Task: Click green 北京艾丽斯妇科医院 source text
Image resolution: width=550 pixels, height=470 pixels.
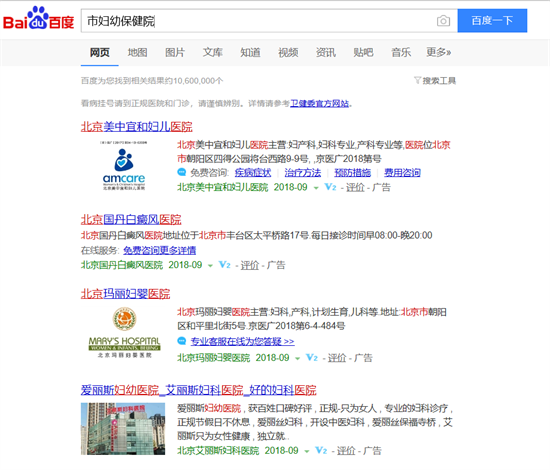Action: [x=218, y=451]
